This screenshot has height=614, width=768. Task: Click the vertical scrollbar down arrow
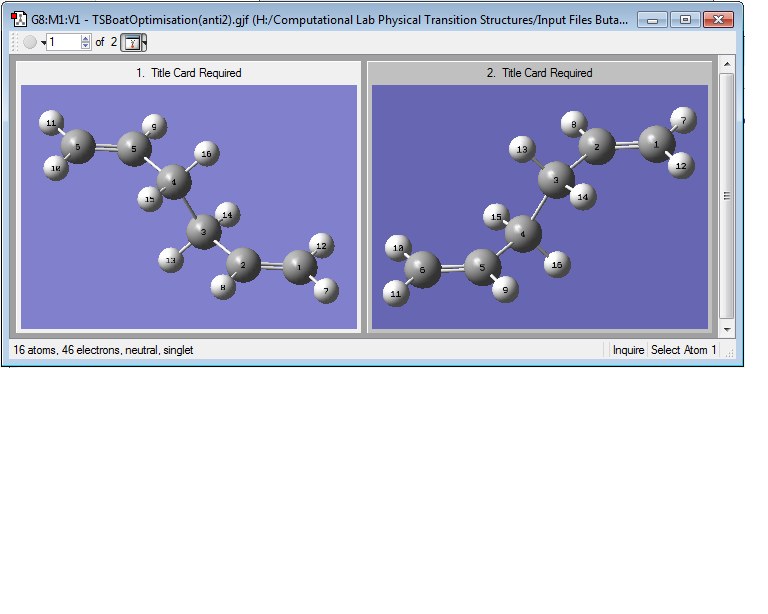coord(727,330)
